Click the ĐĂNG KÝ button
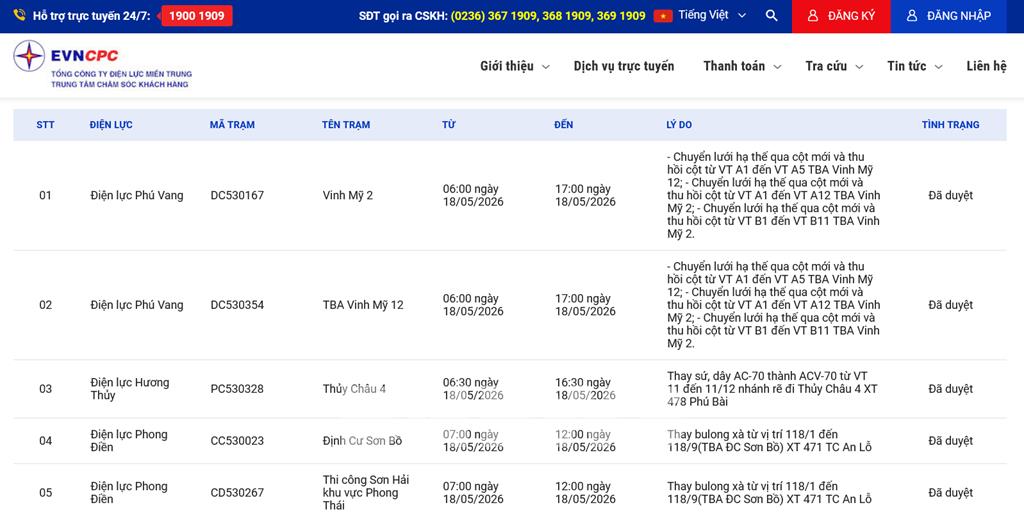Screen dimensions: 1024x521 pos(840,16)
